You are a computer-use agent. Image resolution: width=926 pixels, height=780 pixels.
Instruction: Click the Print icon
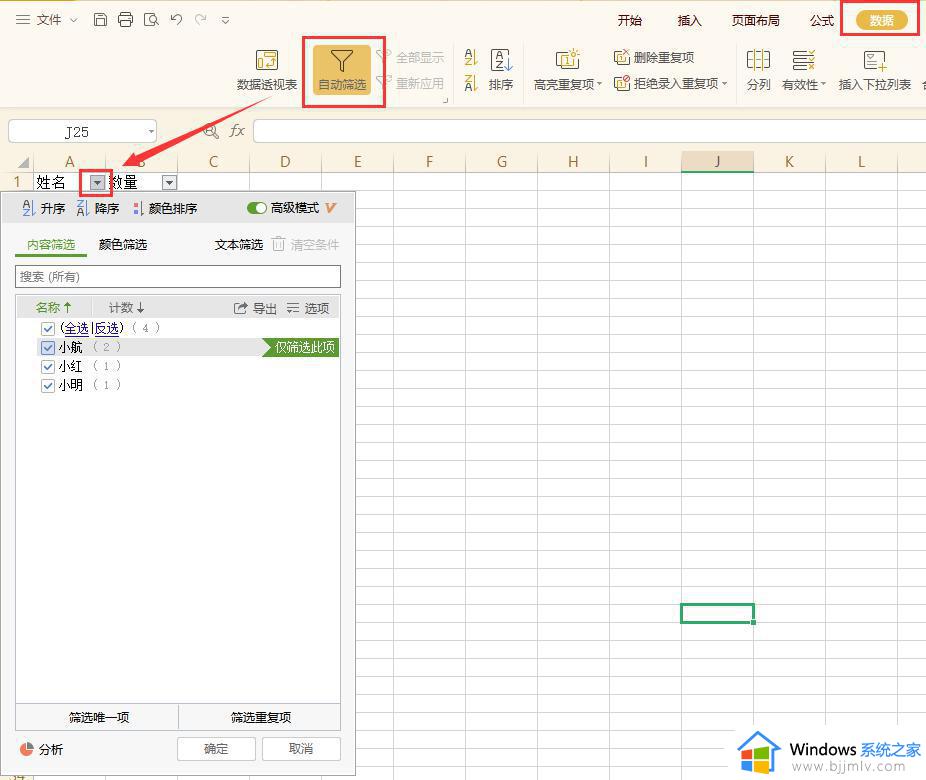125,19
